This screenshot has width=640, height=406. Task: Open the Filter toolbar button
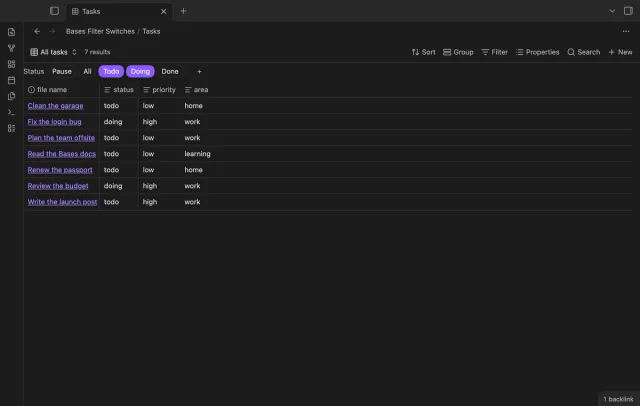point(494,52)
